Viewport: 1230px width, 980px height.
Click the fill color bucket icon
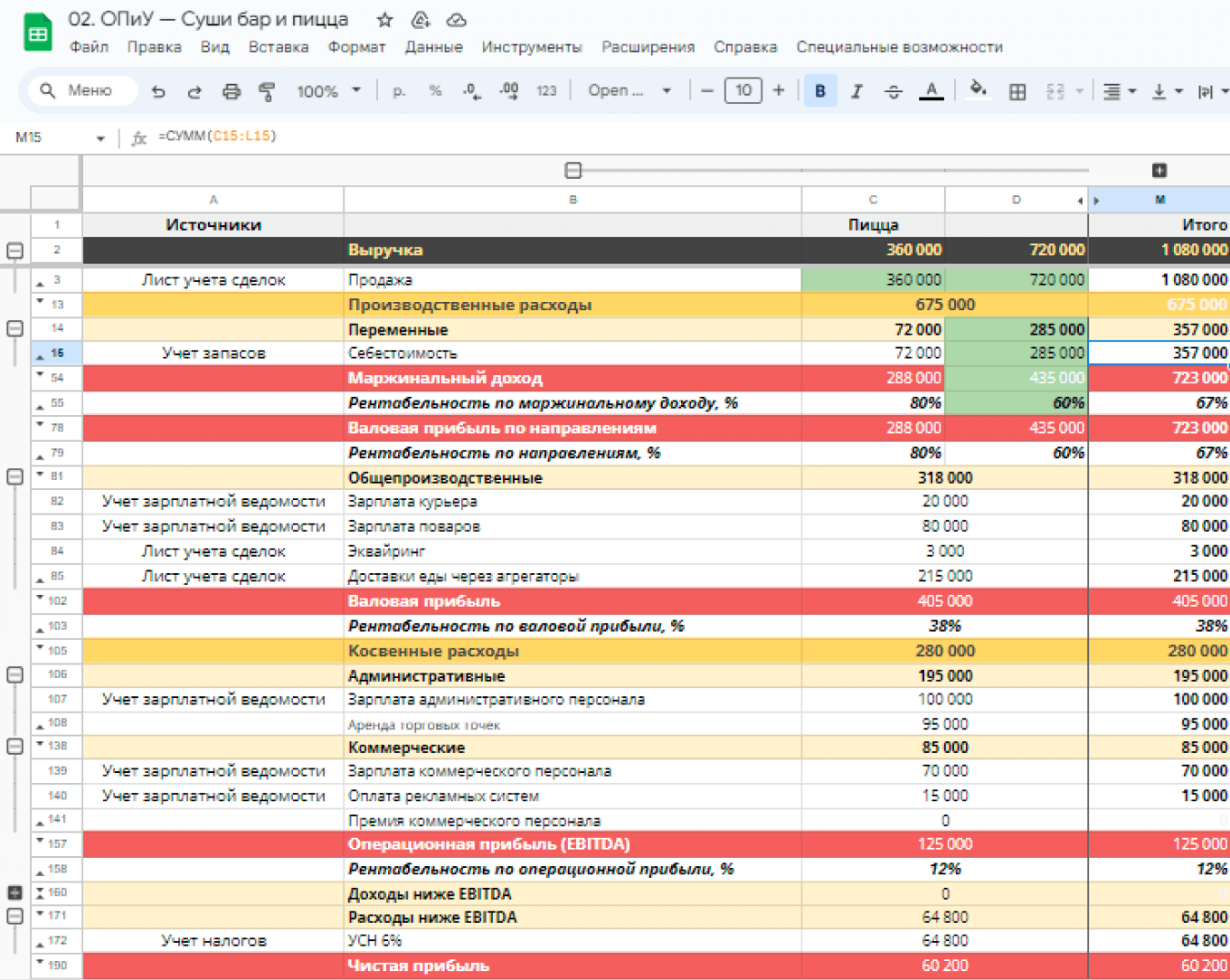[x=978, y=90]
